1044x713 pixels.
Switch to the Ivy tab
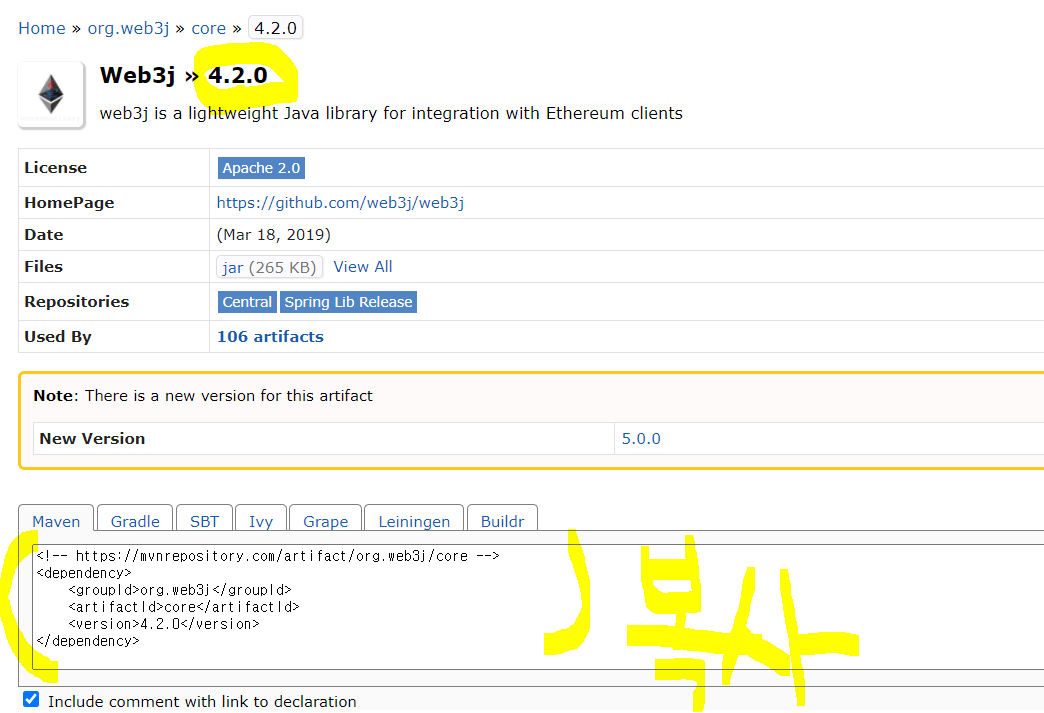(261, 521)
